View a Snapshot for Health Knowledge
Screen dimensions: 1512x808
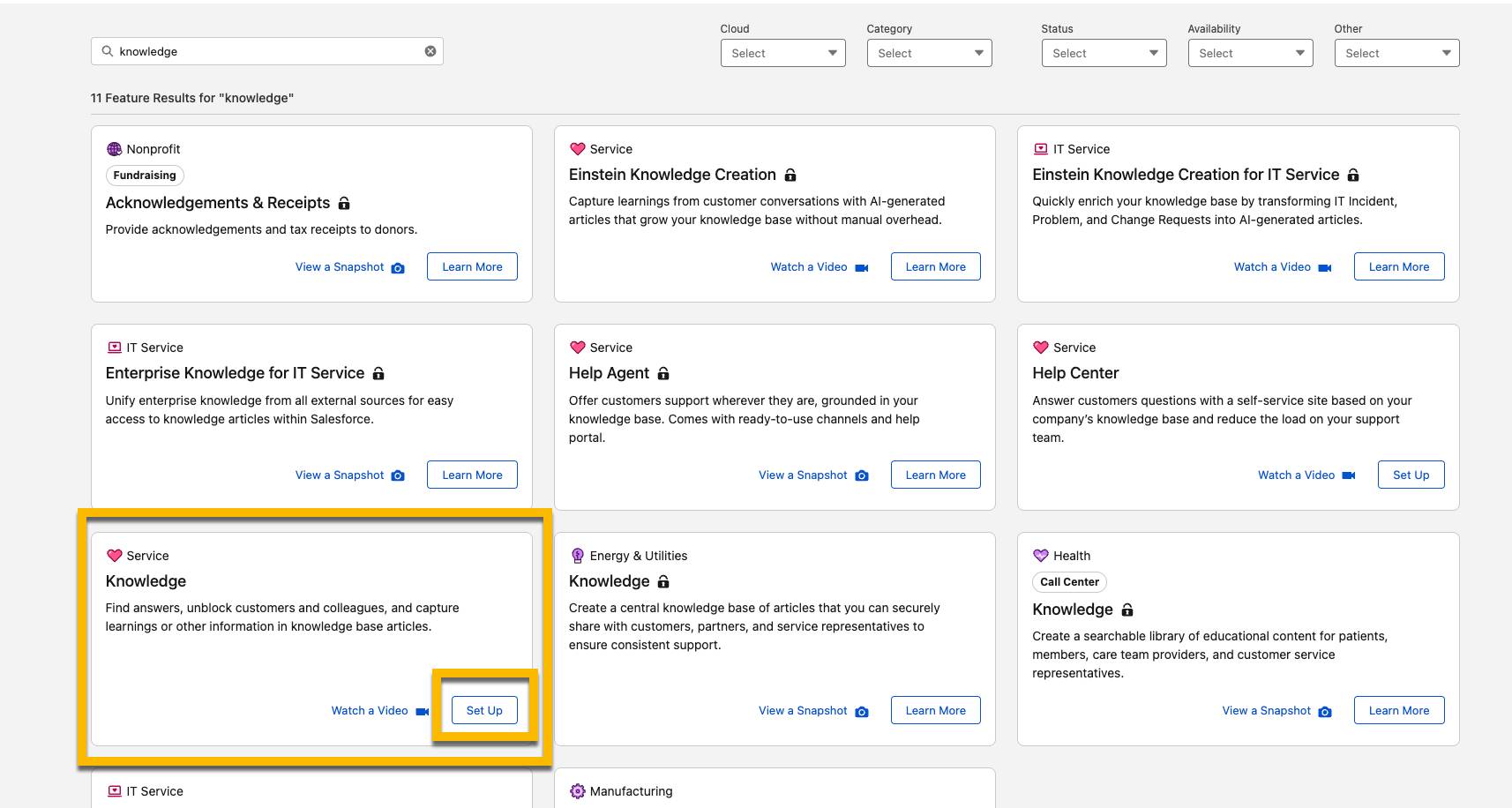[x=1266, y=711]
